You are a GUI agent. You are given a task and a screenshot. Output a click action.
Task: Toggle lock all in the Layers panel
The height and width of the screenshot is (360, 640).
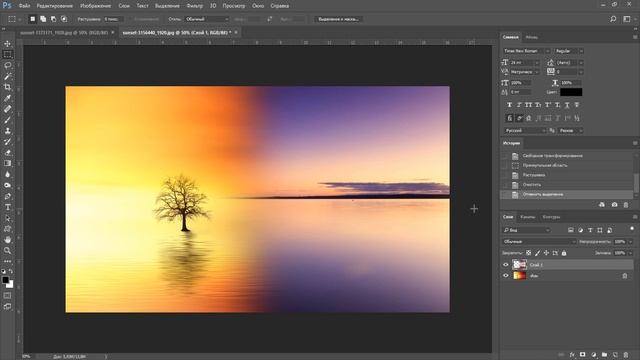click(564, 253)
